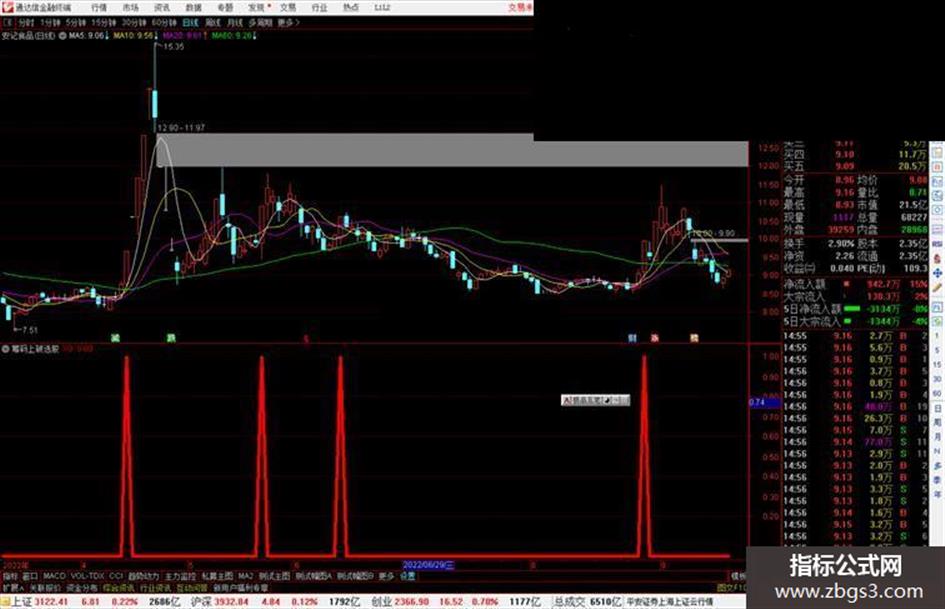Click the money-bag icon in right toolbar
This screenshot has height=609, width=945.
(x=937, y=258)
